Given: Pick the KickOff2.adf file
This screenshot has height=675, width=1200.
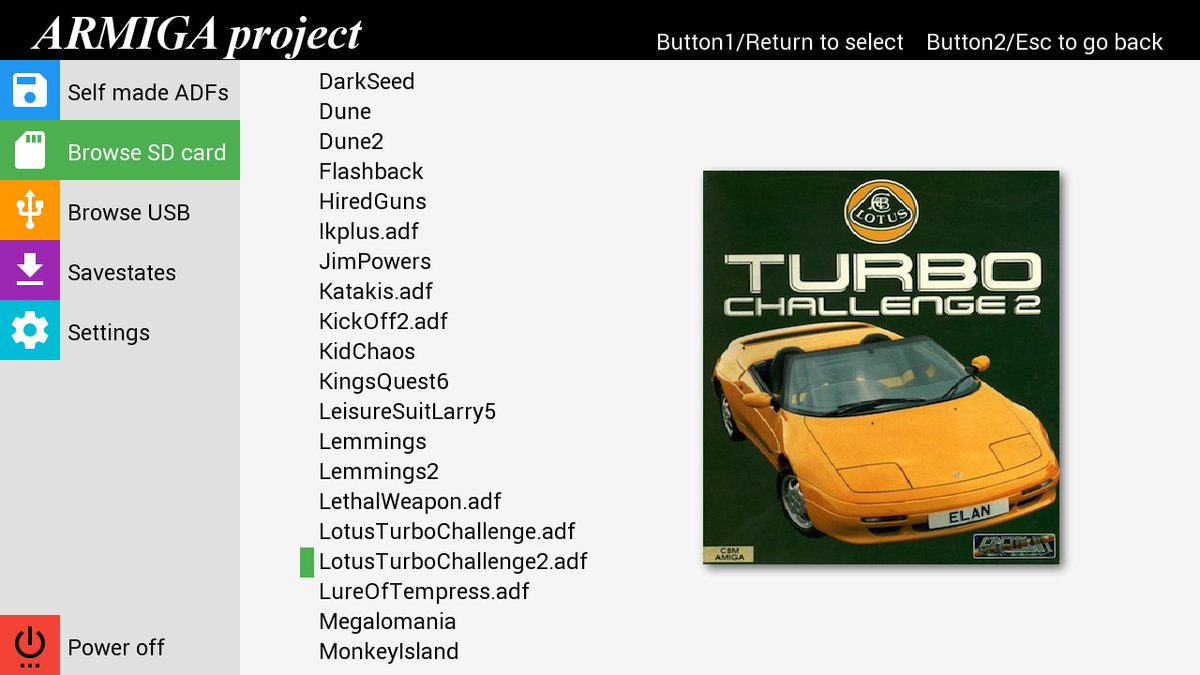Looking at the screenshot, I should (x=384, y=321).
